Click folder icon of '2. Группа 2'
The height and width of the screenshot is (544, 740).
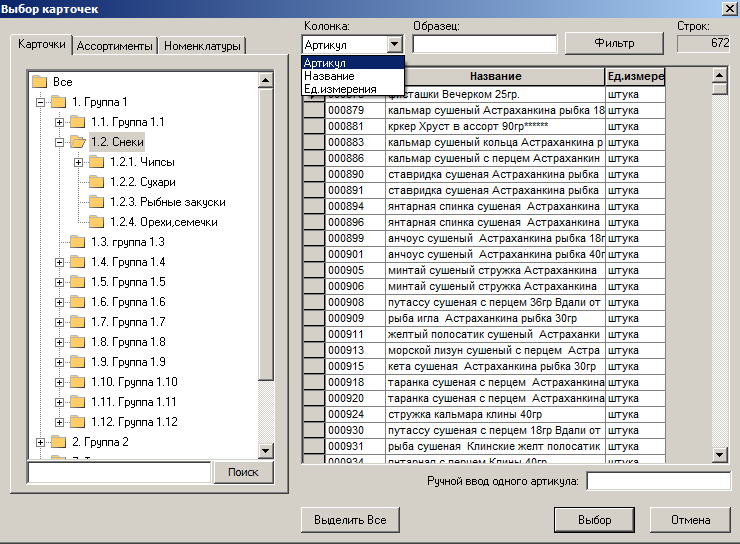(x=59, y=442)
